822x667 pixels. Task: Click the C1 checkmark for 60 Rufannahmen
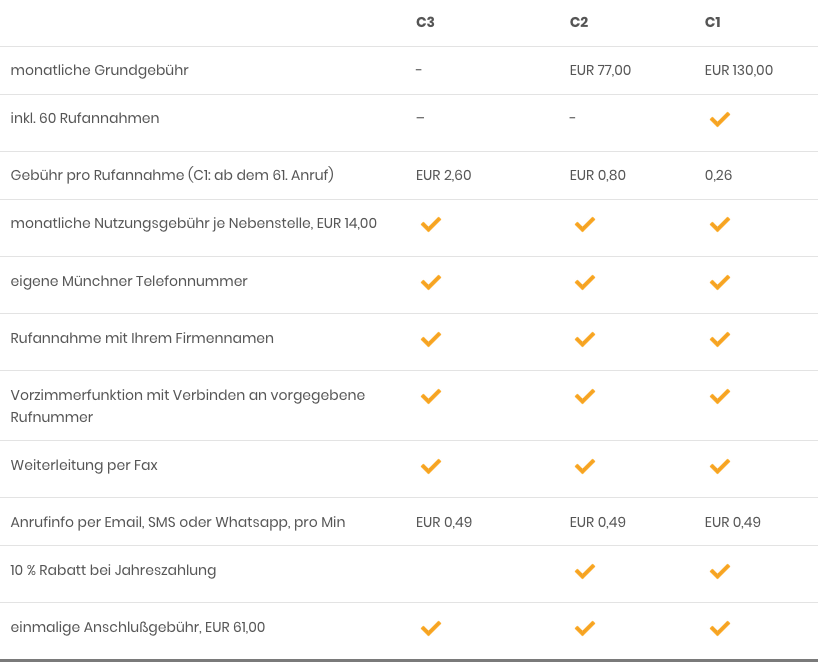coord(719,120)
